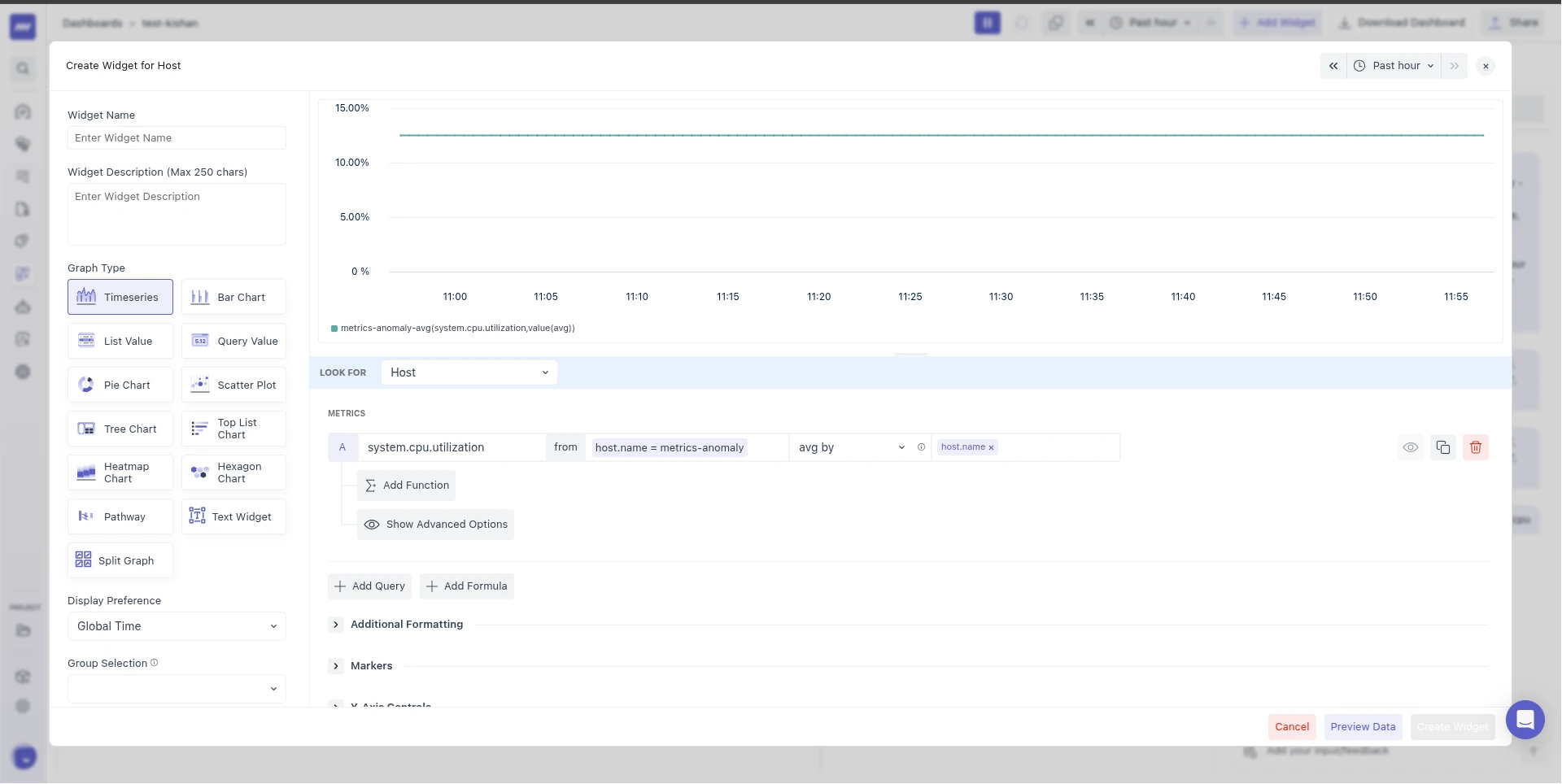Click the Add Query button

click(369, 586)
